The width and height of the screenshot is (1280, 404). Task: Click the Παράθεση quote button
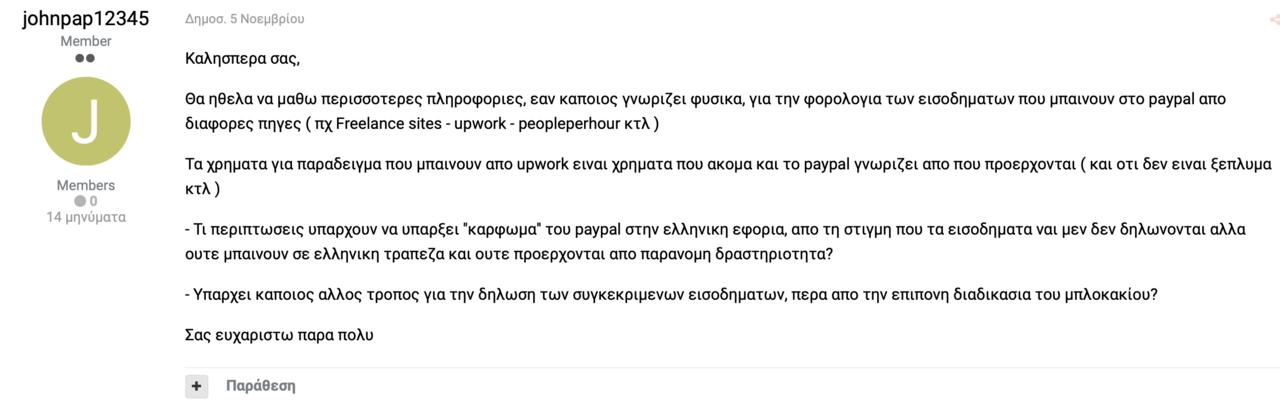click(x=260, y=386)
